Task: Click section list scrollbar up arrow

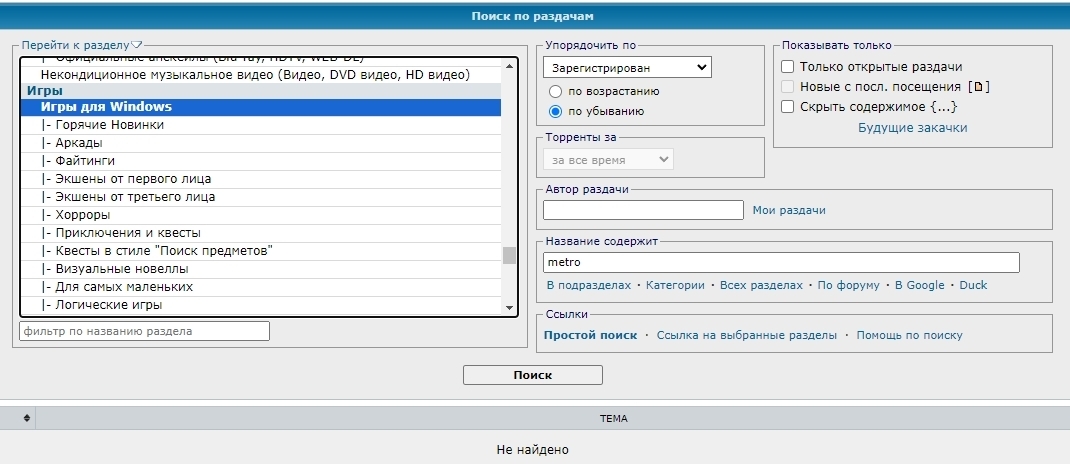Action: tap(509, 66)
